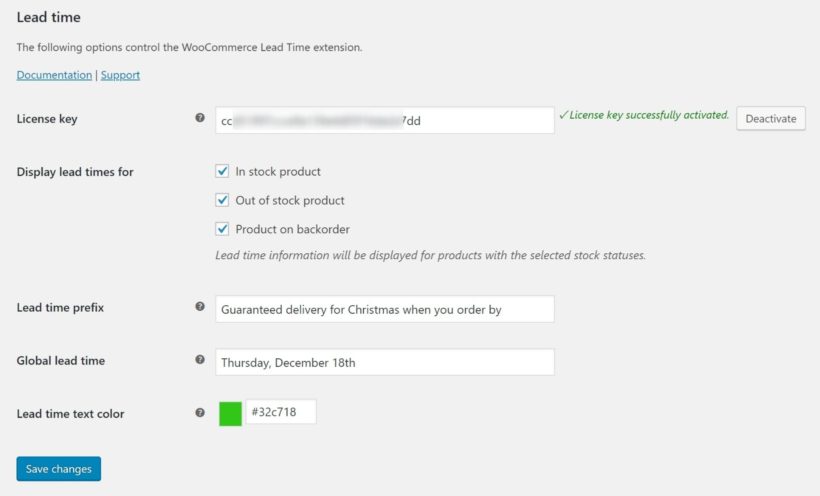Viewport: 820px width, 496px height.
Task: Uncheck the In stock product checkbox
Action: pos(223,172)
